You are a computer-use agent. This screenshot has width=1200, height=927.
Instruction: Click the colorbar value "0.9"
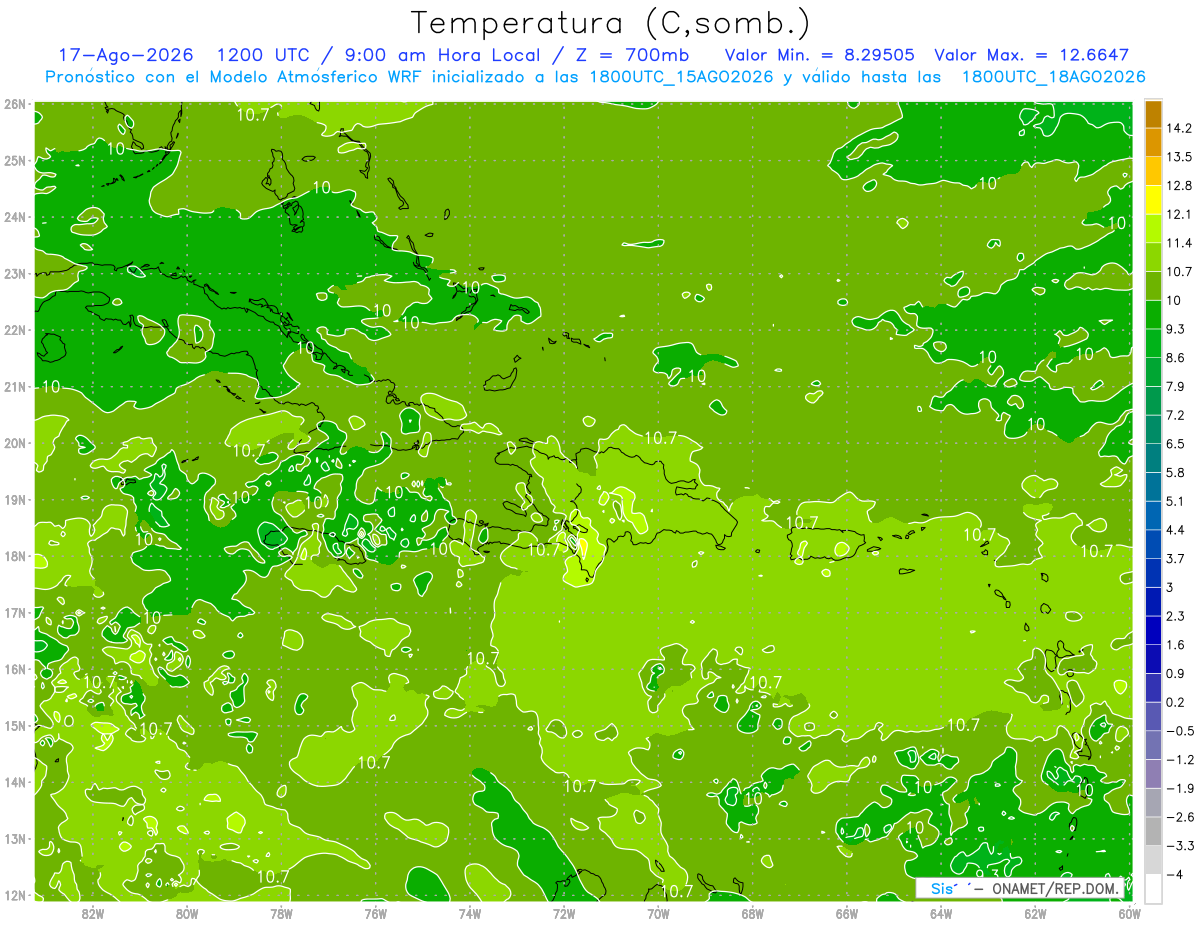[1176, 673]
